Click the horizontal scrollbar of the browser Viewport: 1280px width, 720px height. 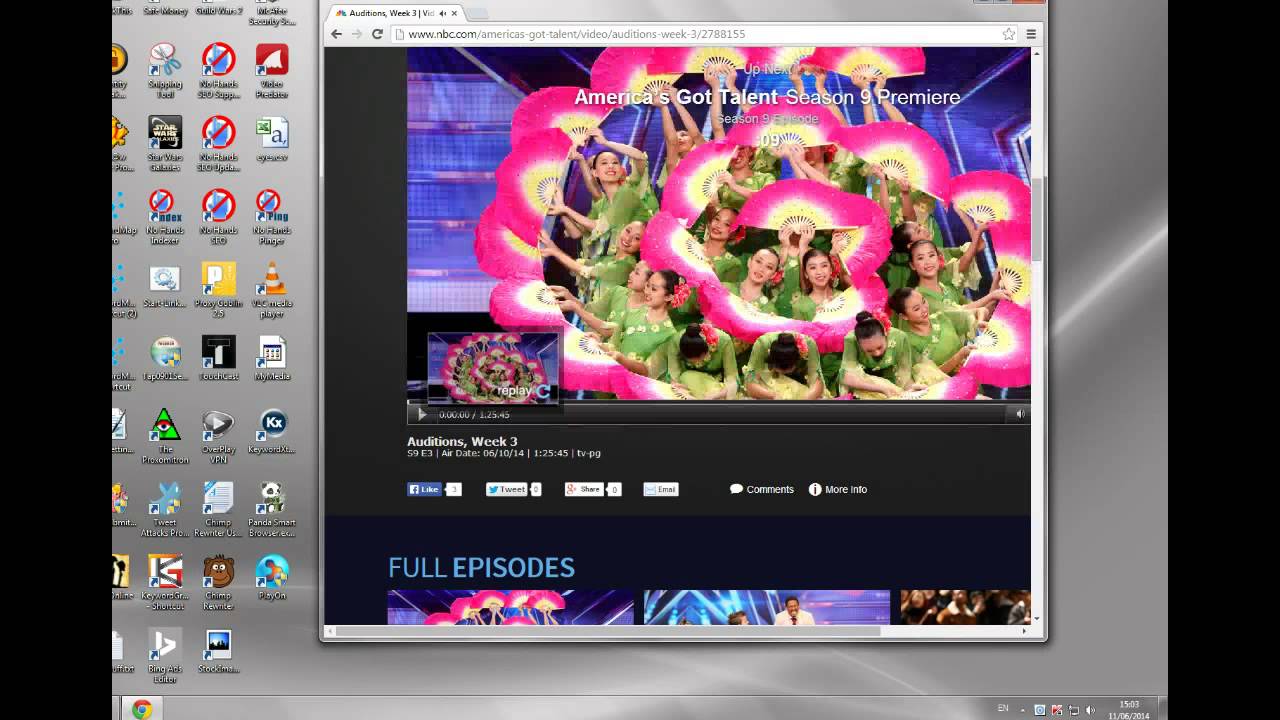[x=607, y=631]
